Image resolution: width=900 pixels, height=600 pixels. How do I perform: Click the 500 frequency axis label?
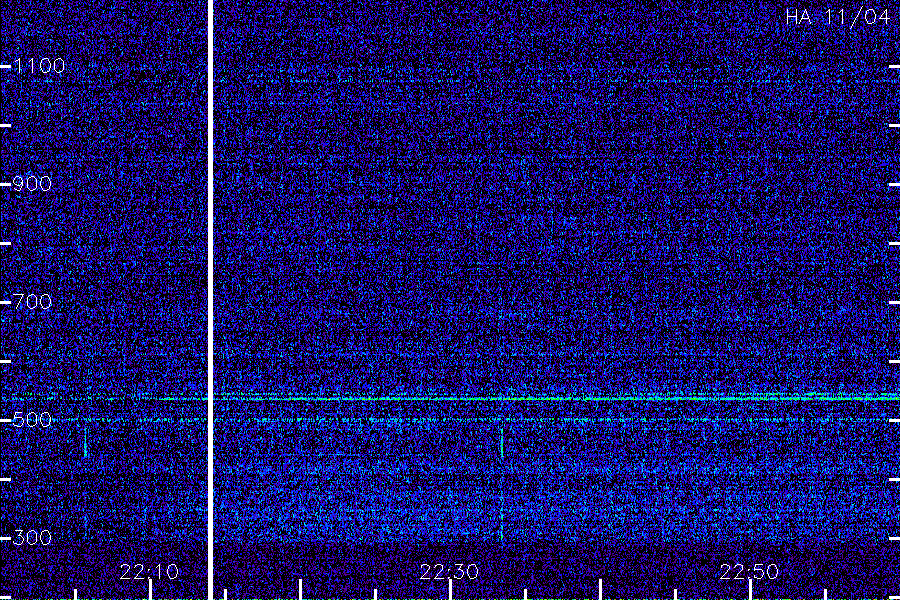click(32, 420)
